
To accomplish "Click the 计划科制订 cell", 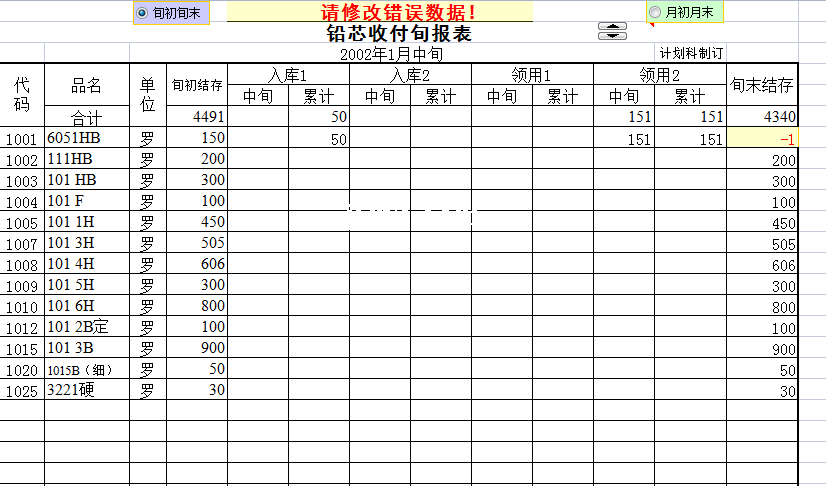I will pyautogui.click(x=691, y=53).
